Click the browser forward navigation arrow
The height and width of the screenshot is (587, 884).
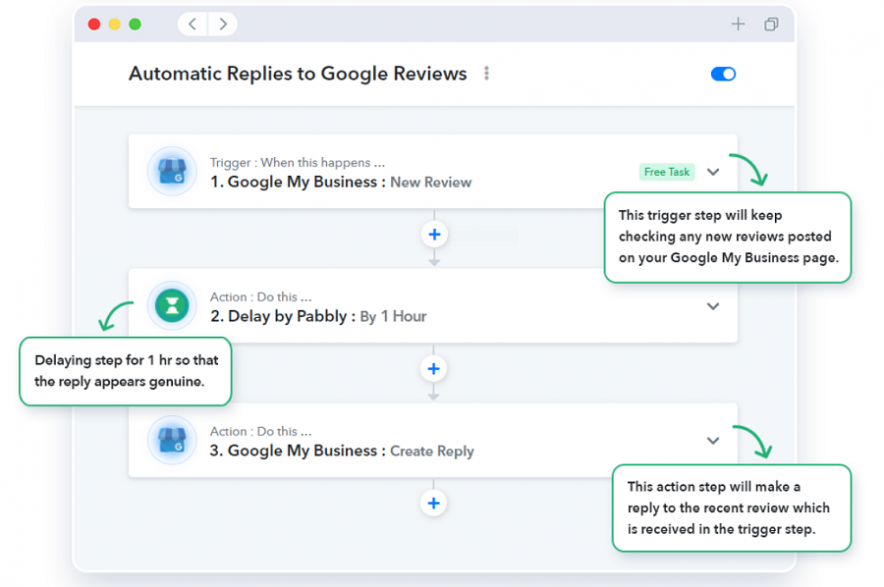(x=223, y=23)
